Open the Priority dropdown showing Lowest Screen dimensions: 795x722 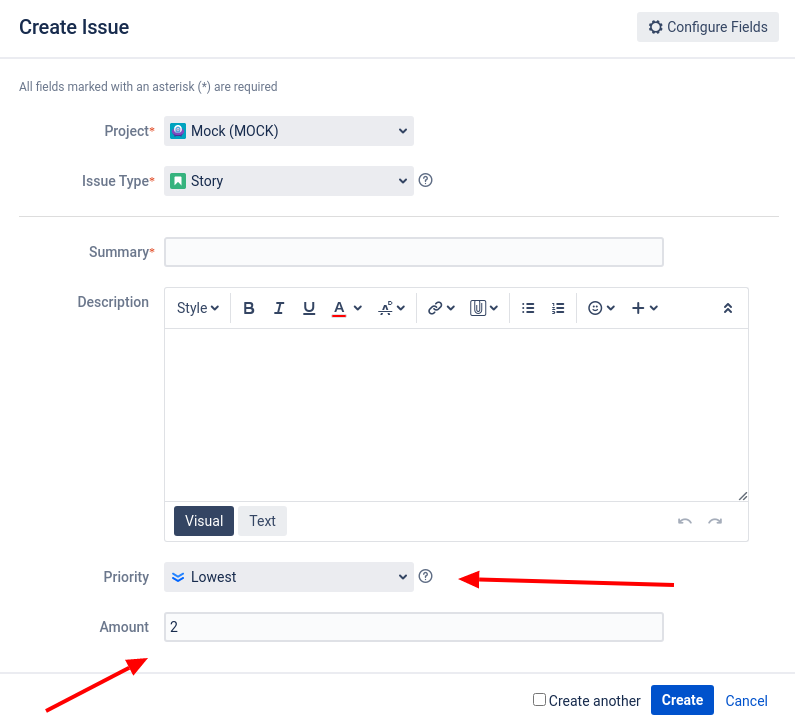click(289, 577)
